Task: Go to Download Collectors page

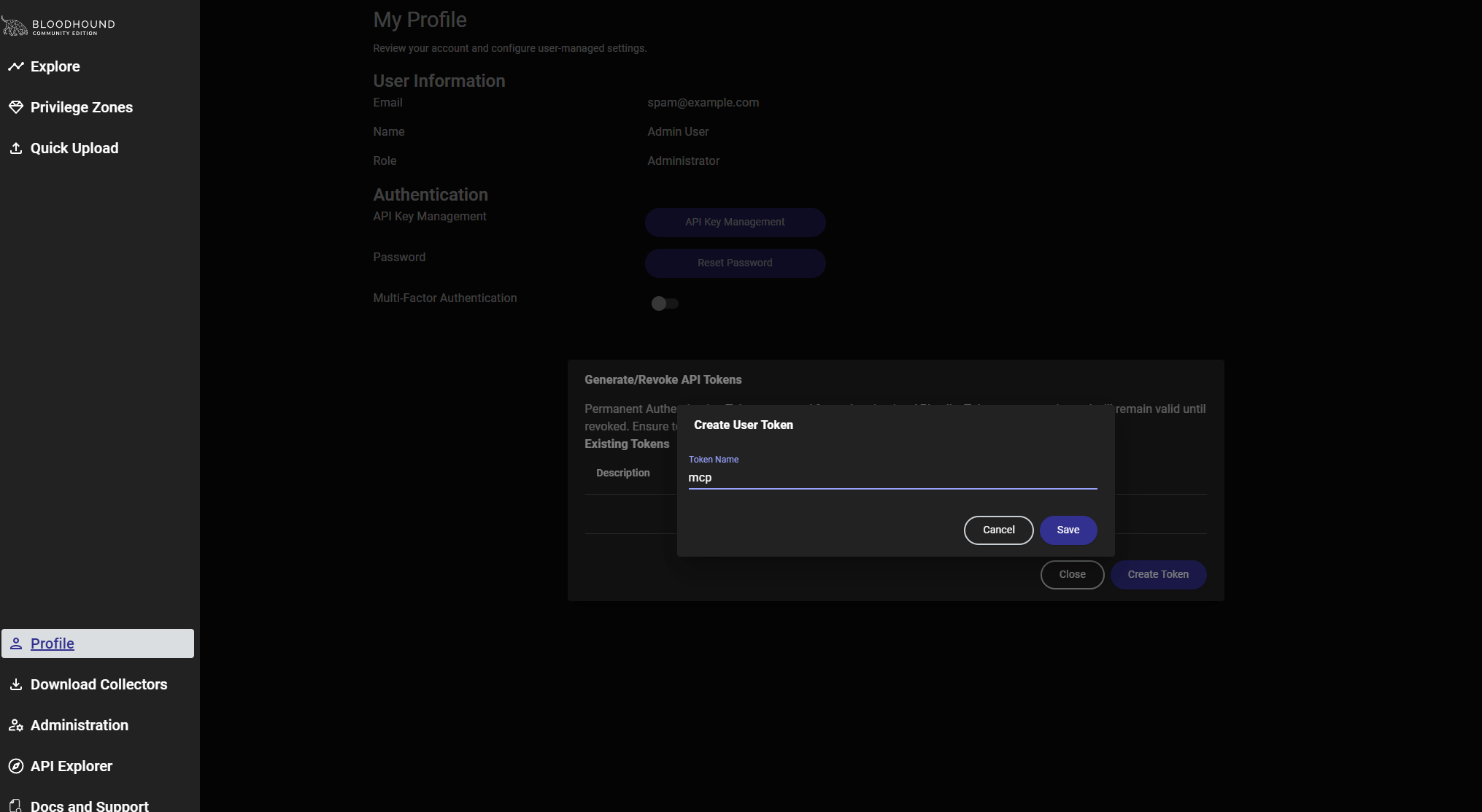Action: (x=99, y=684)
